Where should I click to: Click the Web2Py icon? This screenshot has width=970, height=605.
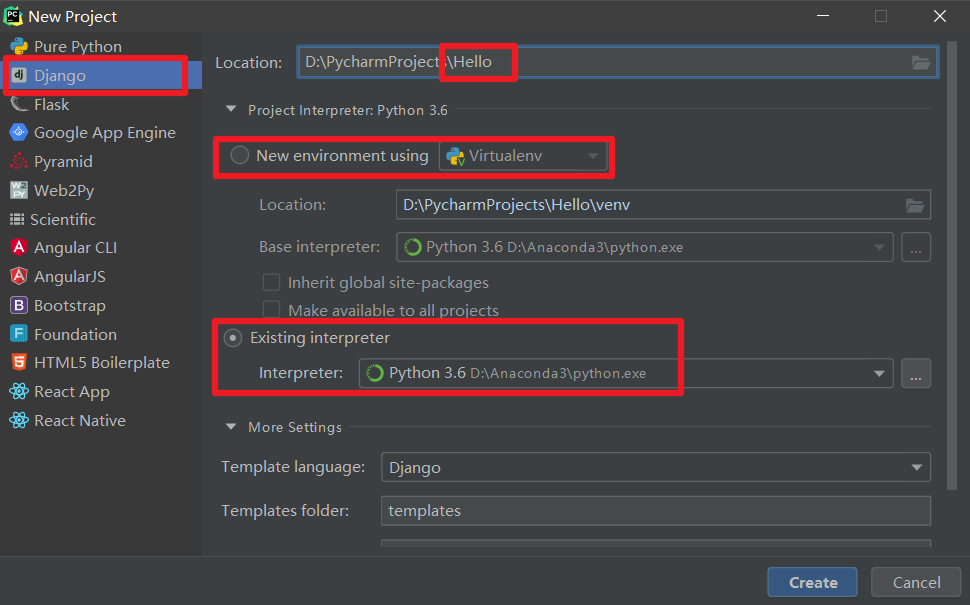pyautogui.click(x=19, y=190)
